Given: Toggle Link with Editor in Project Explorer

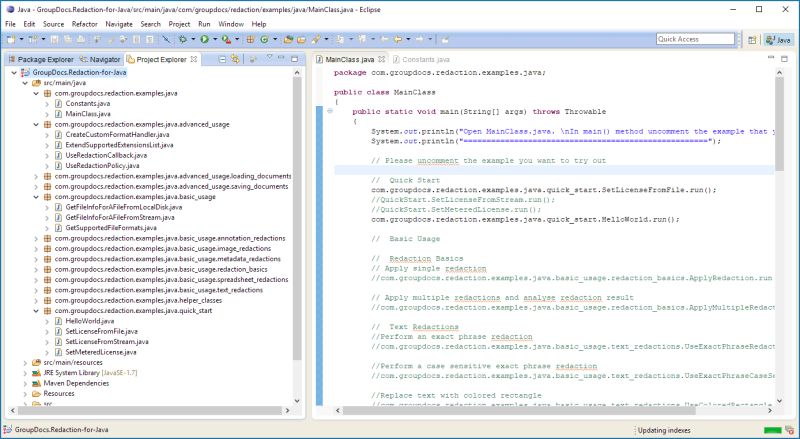Looking at the screenshot, I should click(x=235, y=59).
